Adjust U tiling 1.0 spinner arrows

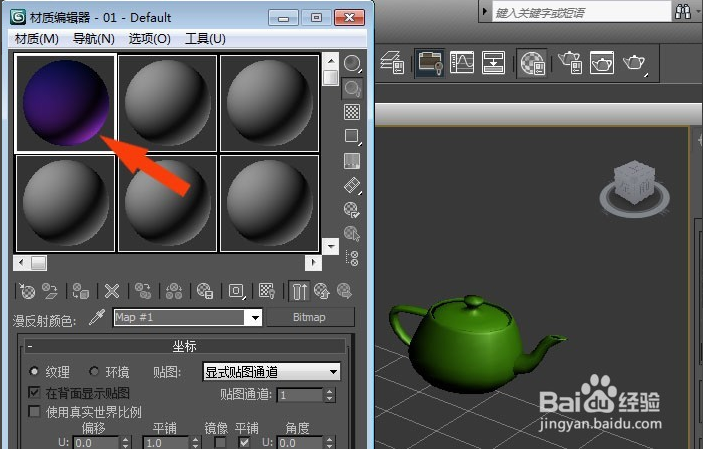[195, 443]
